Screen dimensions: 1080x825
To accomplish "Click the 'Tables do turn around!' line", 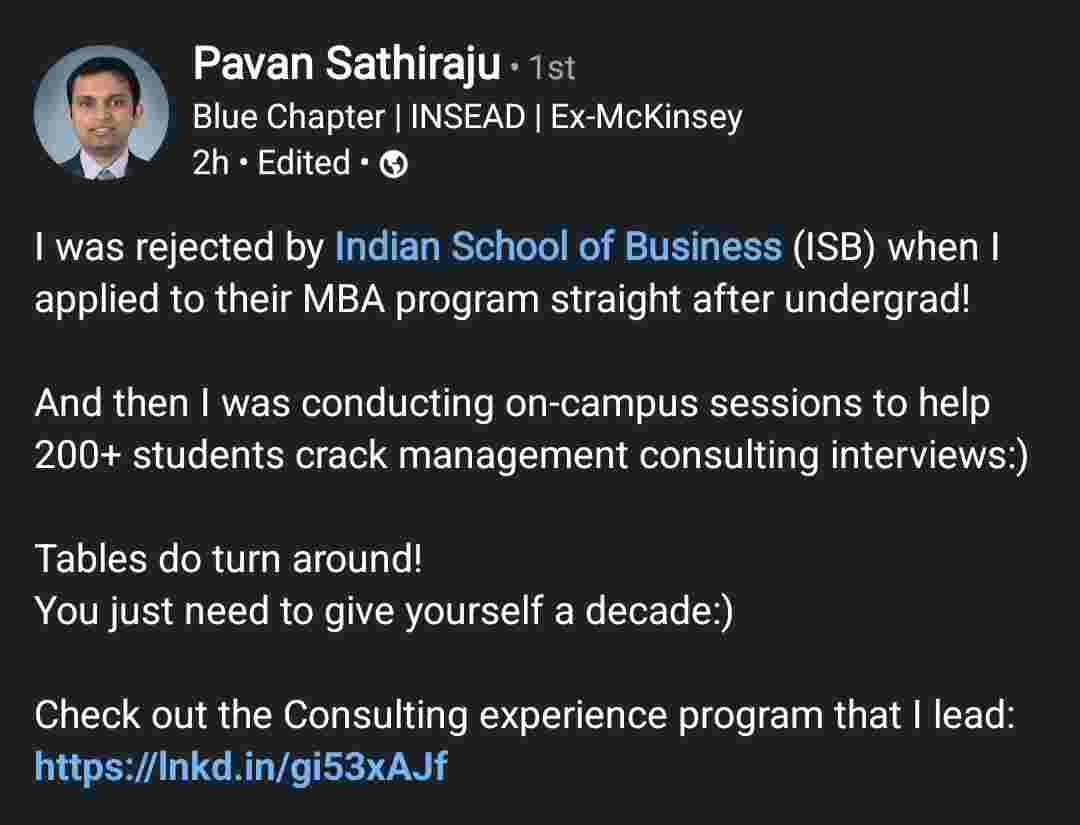I will (229, 559).
